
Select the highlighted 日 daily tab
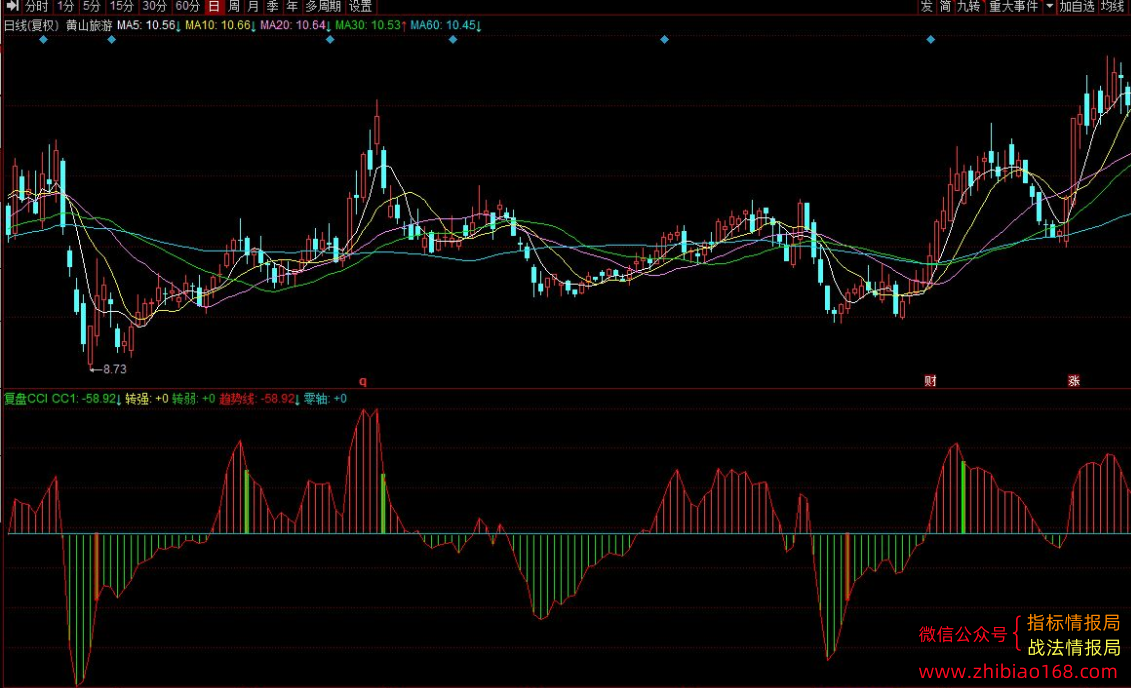(x=214, y=6)
